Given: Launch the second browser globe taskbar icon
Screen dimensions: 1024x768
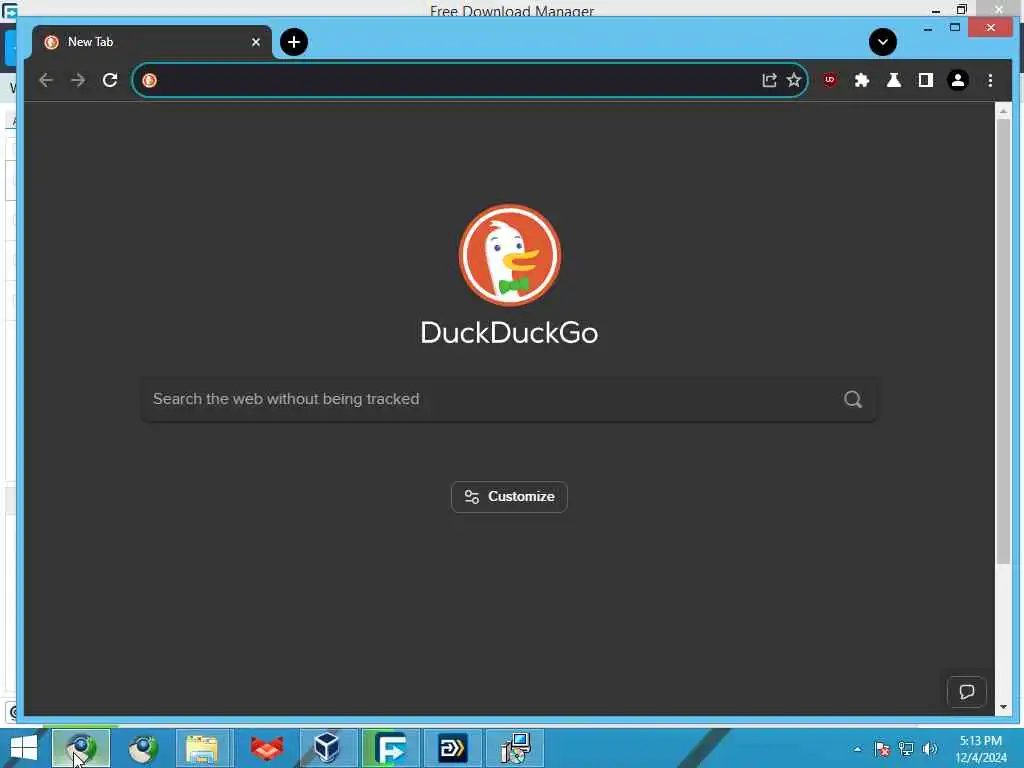Looking at the screenshot, I should (x=142, y=748).
